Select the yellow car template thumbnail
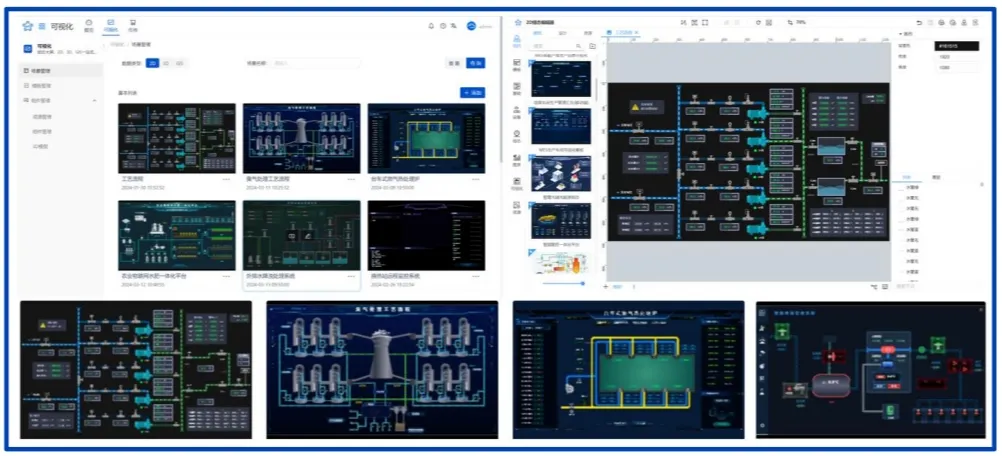 [561, 221]
